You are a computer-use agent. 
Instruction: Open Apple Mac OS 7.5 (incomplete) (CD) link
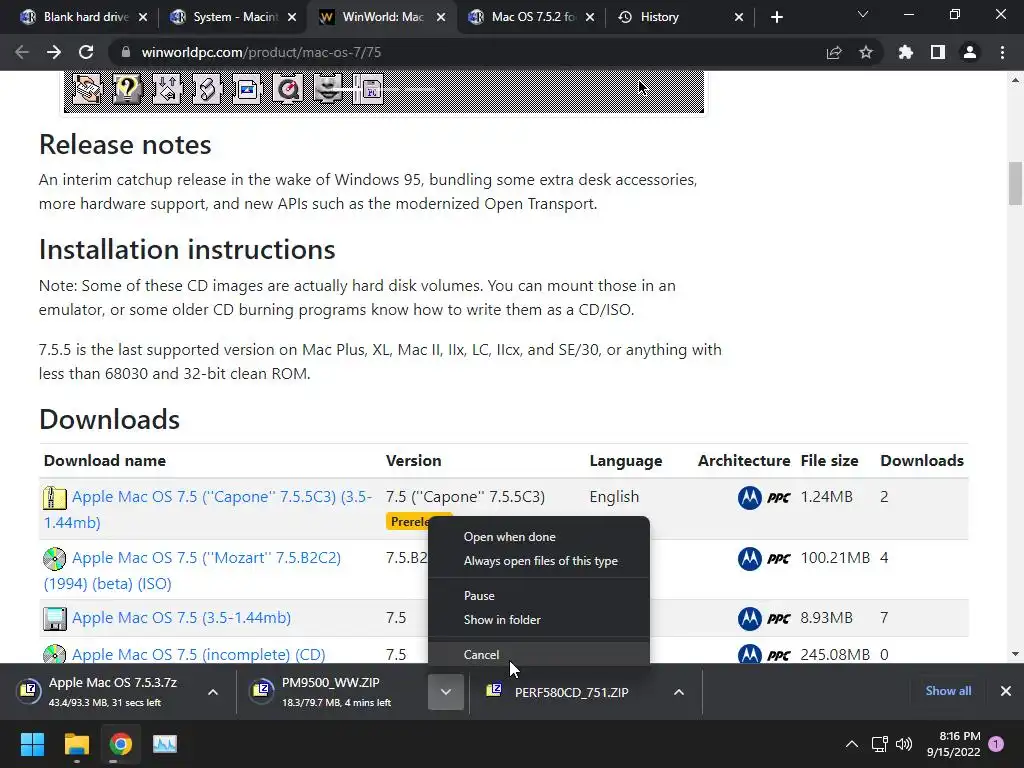[199, 654]
